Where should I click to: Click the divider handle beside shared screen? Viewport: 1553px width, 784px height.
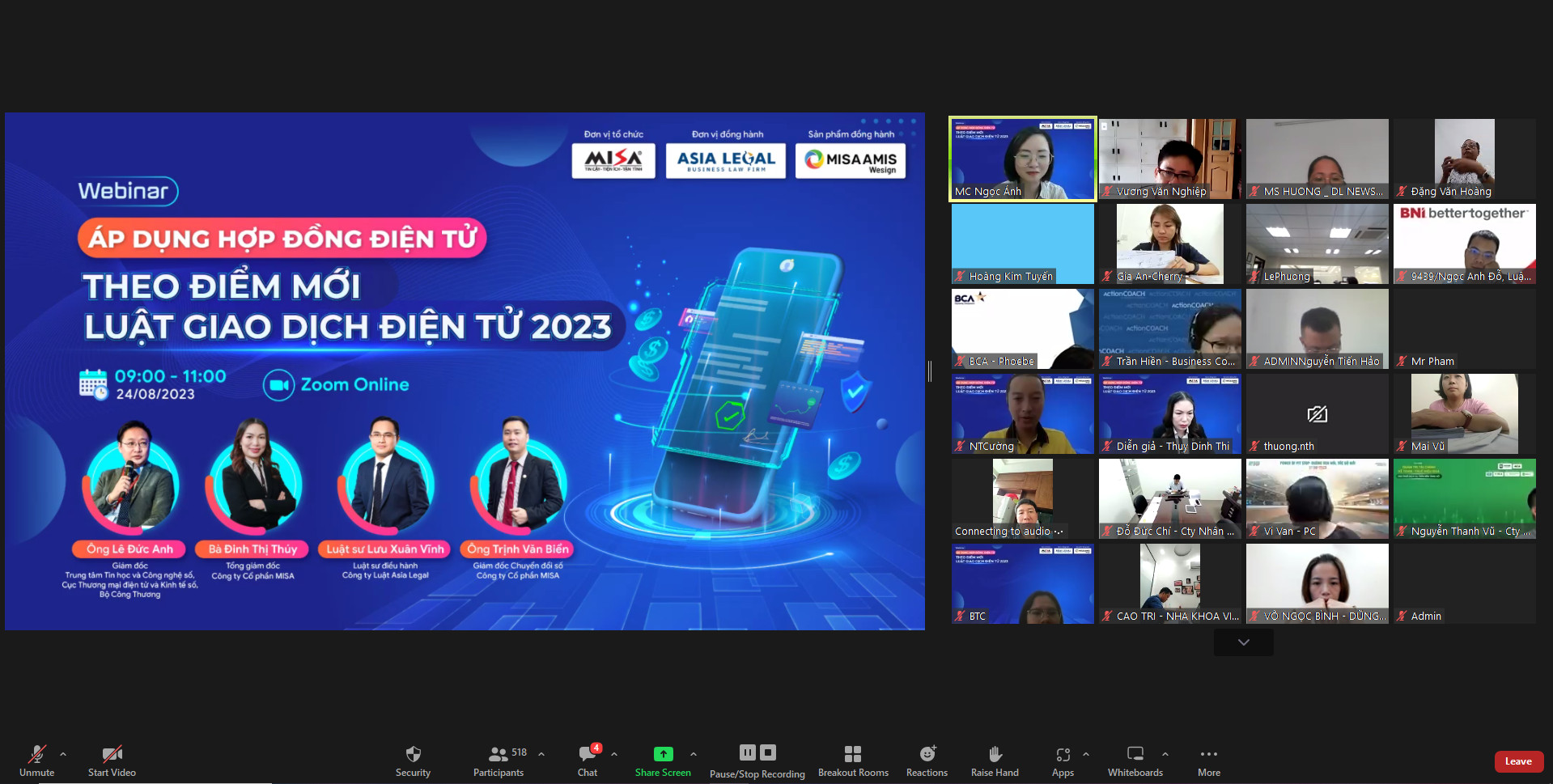(x=930, y=371)
